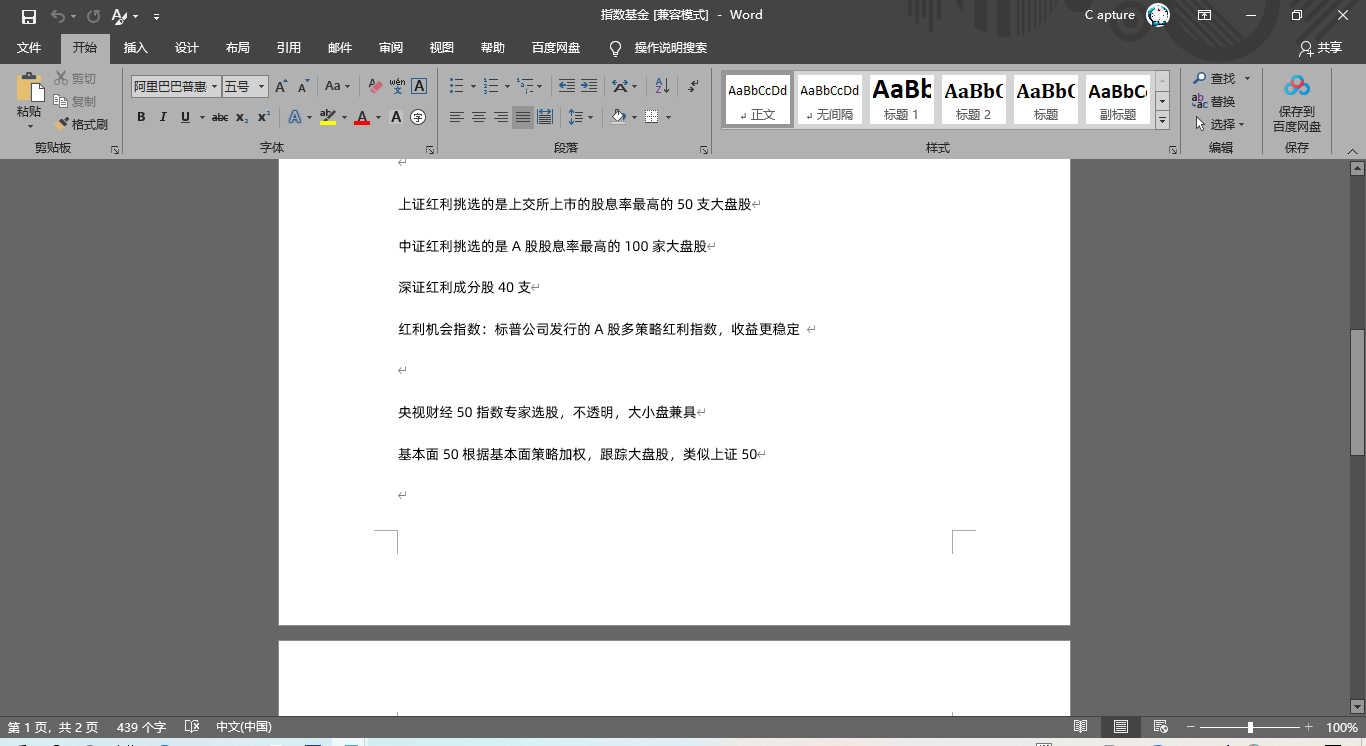Image resolution: width=1366 pixels, height=746 pixels.
Task: Open the File (文件) menu
Action: (29, 48)
